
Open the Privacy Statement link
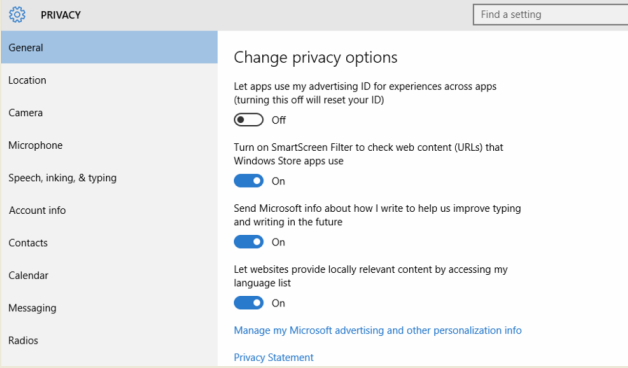274,357
